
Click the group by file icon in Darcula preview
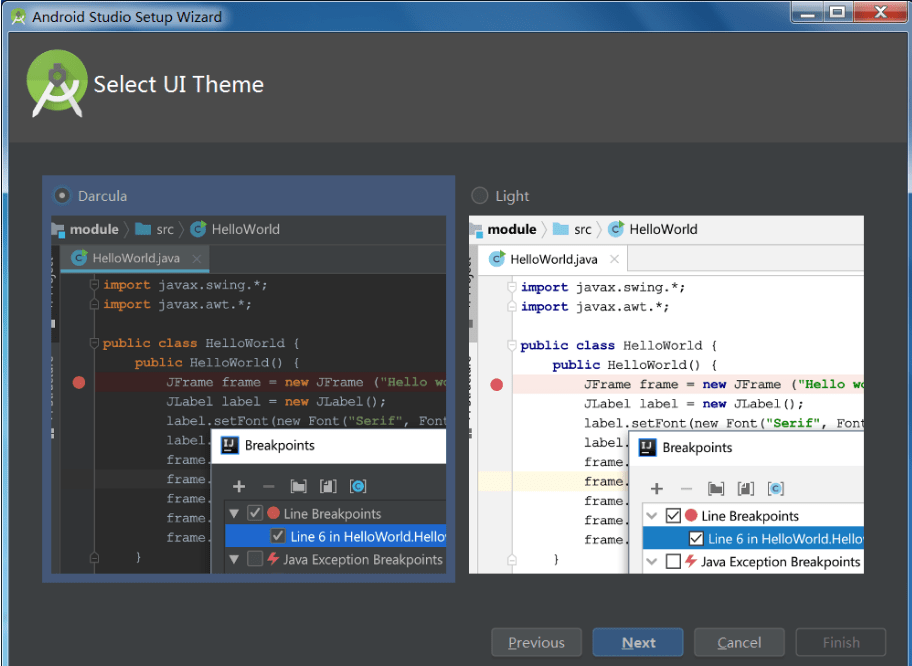[x=328, y=486]
